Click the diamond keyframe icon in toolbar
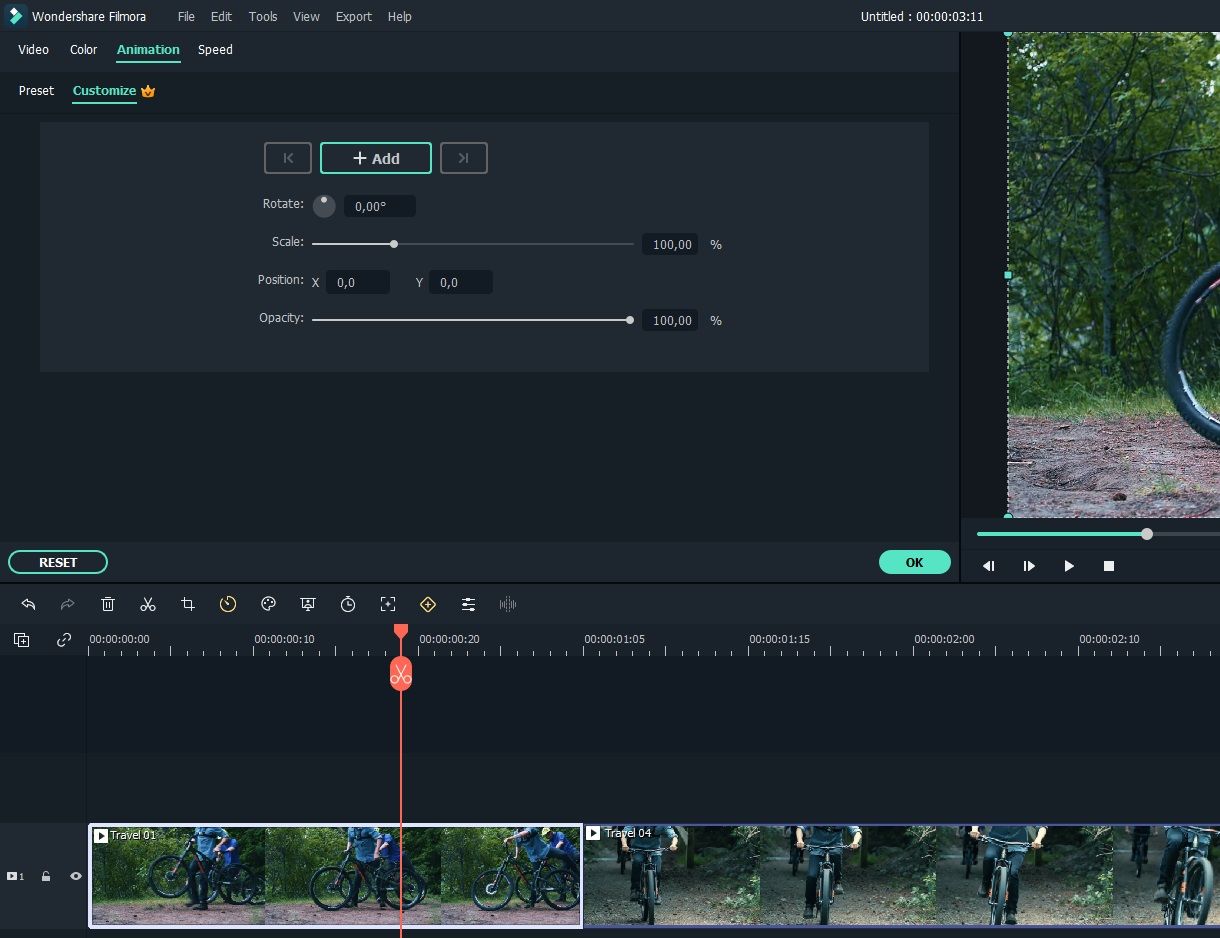1220x938 pixels. [428, 604]
